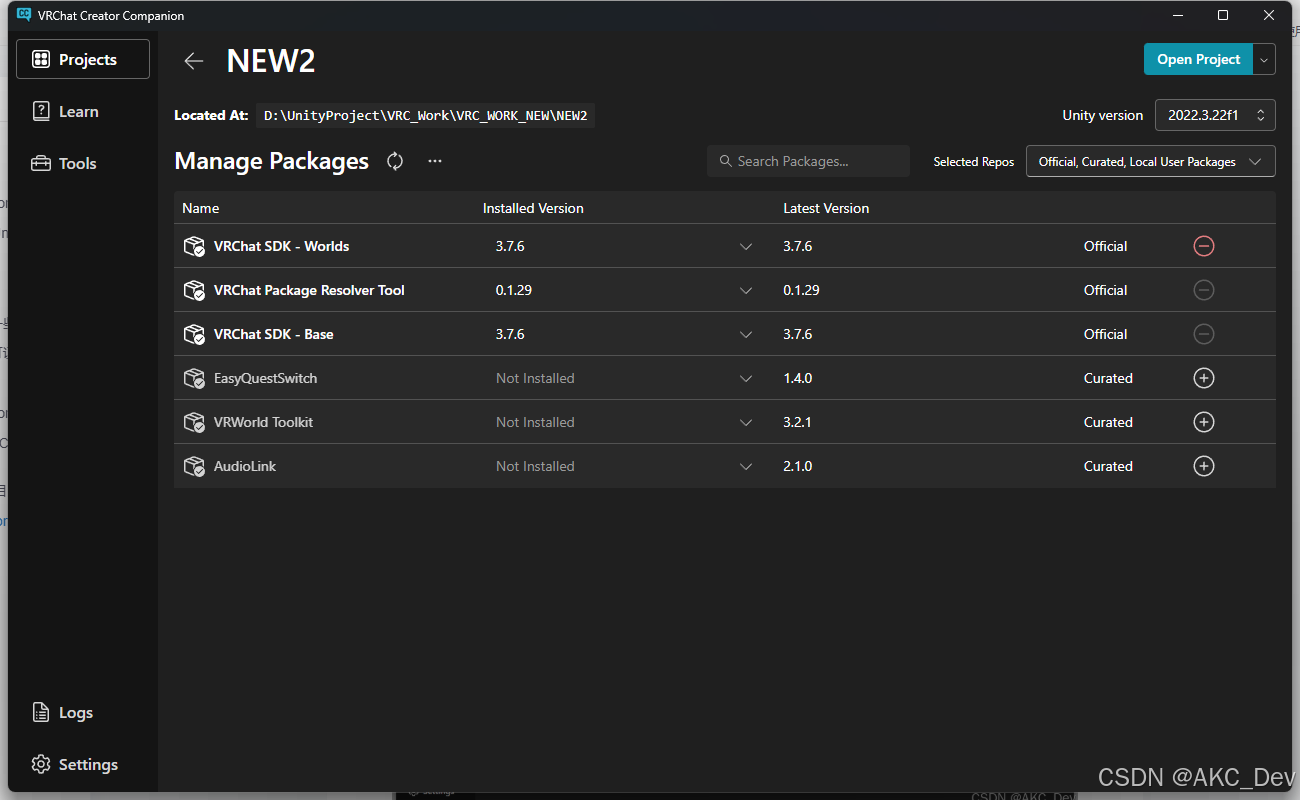Switch to the Projects section

point(83,59)
